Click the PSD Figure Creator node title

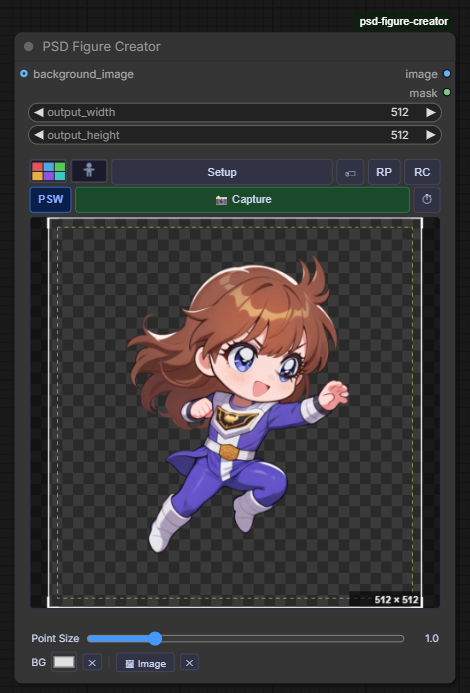click(102, 46)
